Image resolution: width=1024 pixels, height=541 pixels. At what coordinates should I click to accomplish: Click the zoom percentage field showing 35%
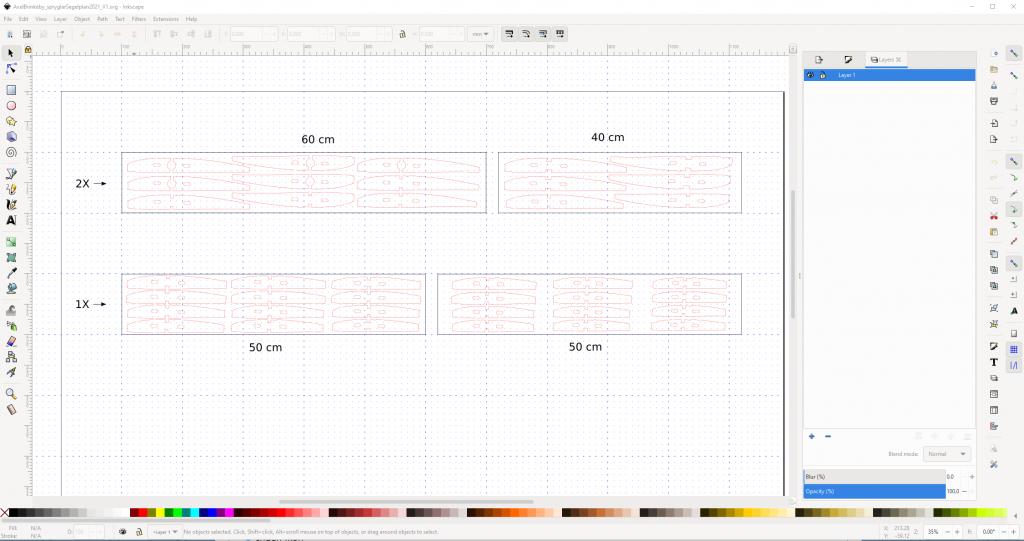[x=934, y=532]
